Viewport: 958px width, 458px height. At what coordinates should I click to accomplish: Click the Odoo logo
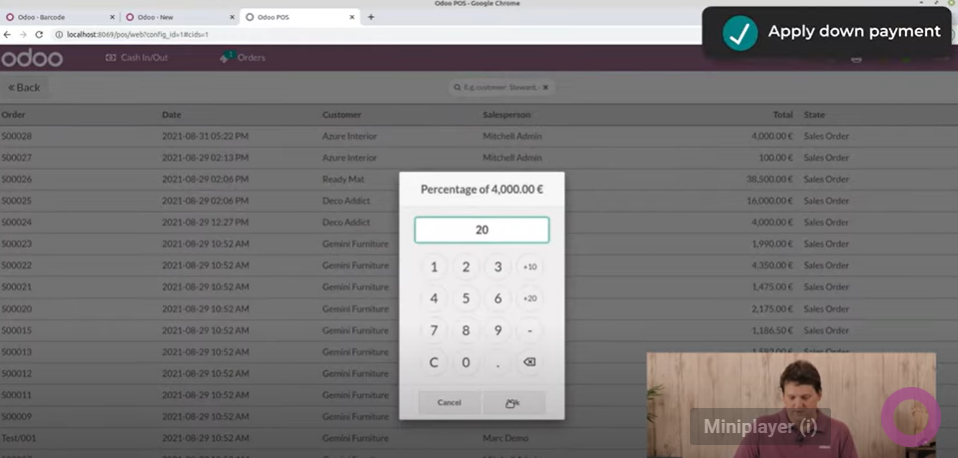[x=32, y=59]
